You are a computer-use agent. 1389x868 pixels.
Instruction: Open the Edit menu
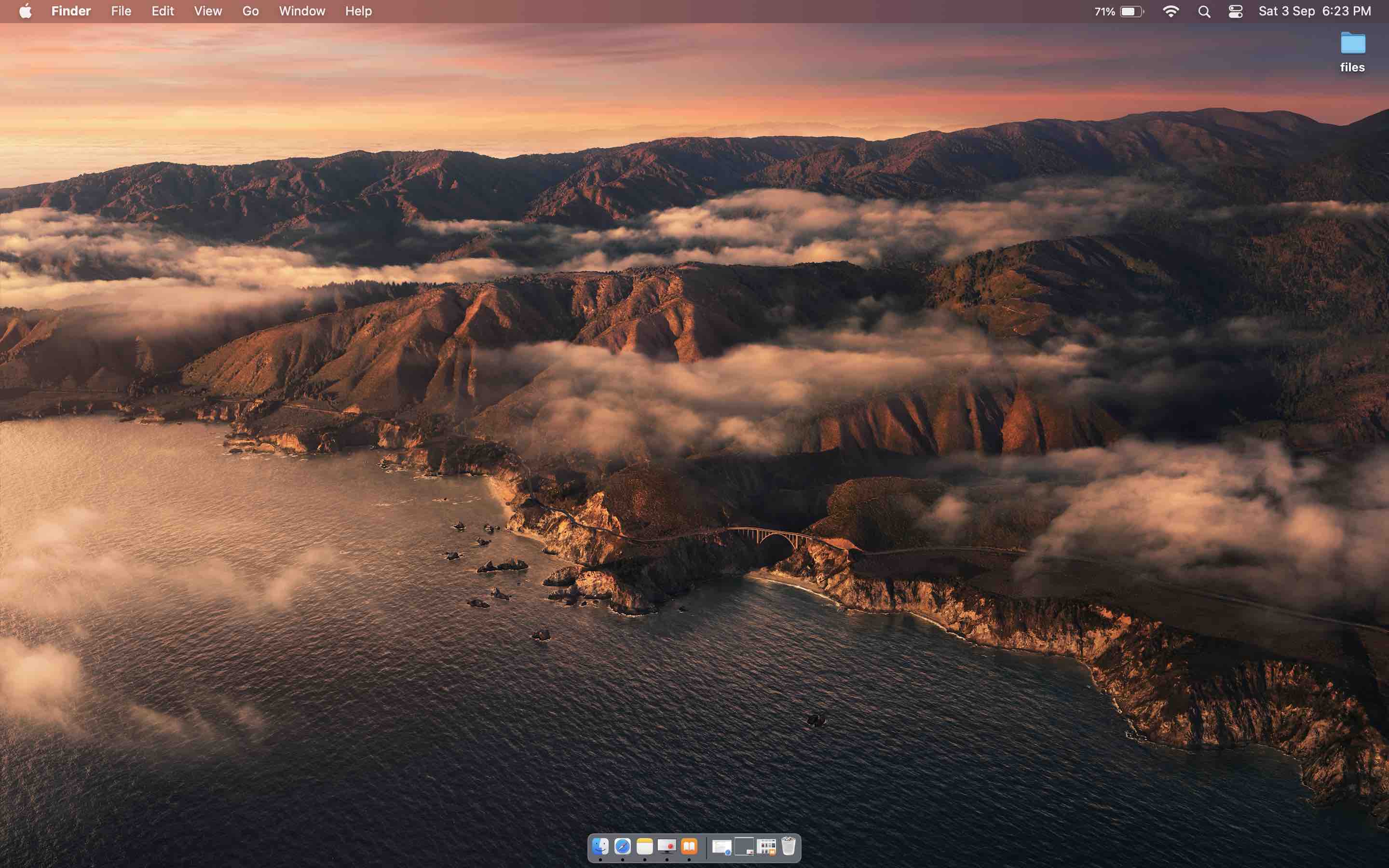tap(163, 12)
